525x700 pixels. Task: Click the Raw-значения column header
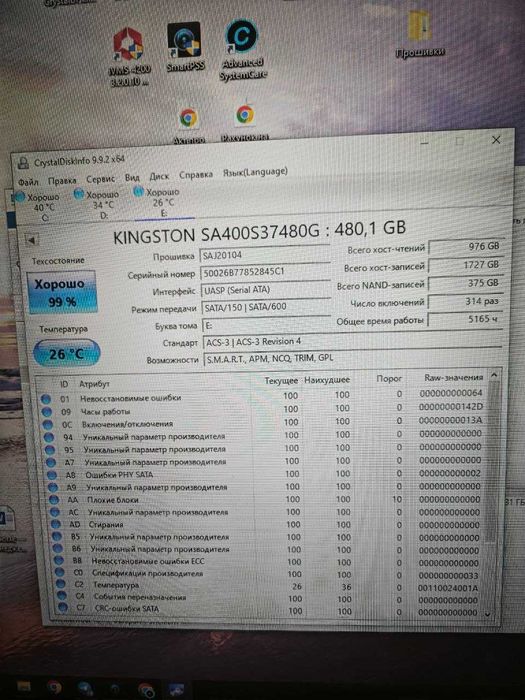coord(453,378)
